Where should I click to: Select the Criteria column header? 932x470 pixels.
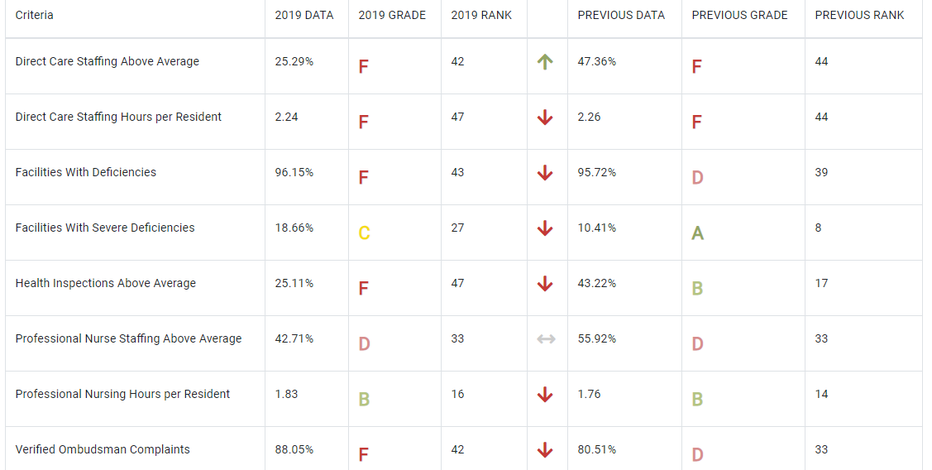tap(34, 15)
